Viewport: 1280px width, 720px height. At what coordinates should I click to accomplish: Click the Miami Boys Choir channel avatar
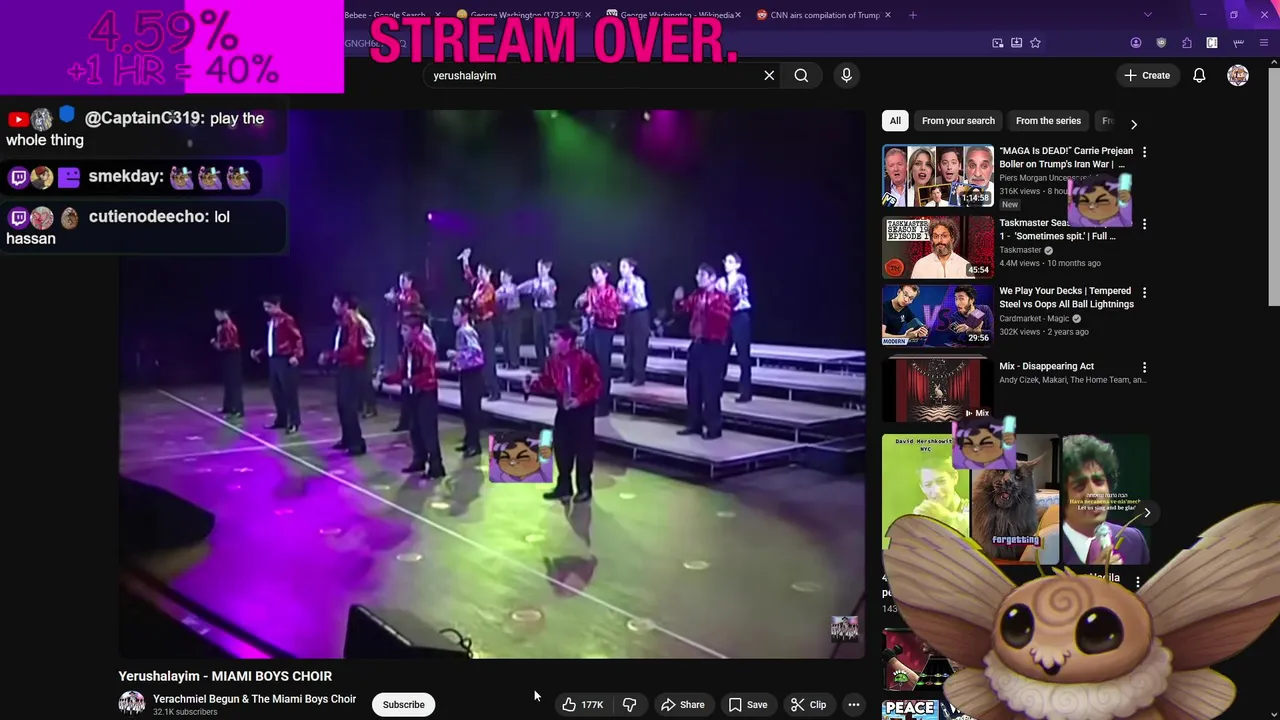pos(132,705)
